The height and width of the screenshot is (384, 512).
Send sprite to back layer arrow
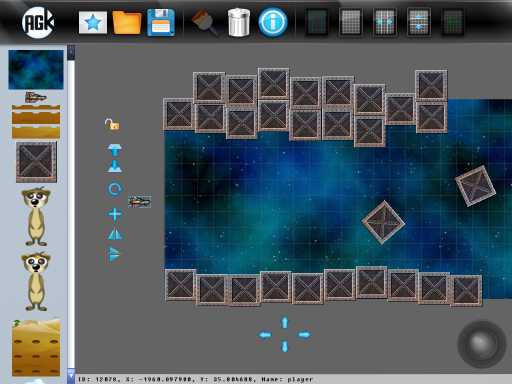pos(115,166)
